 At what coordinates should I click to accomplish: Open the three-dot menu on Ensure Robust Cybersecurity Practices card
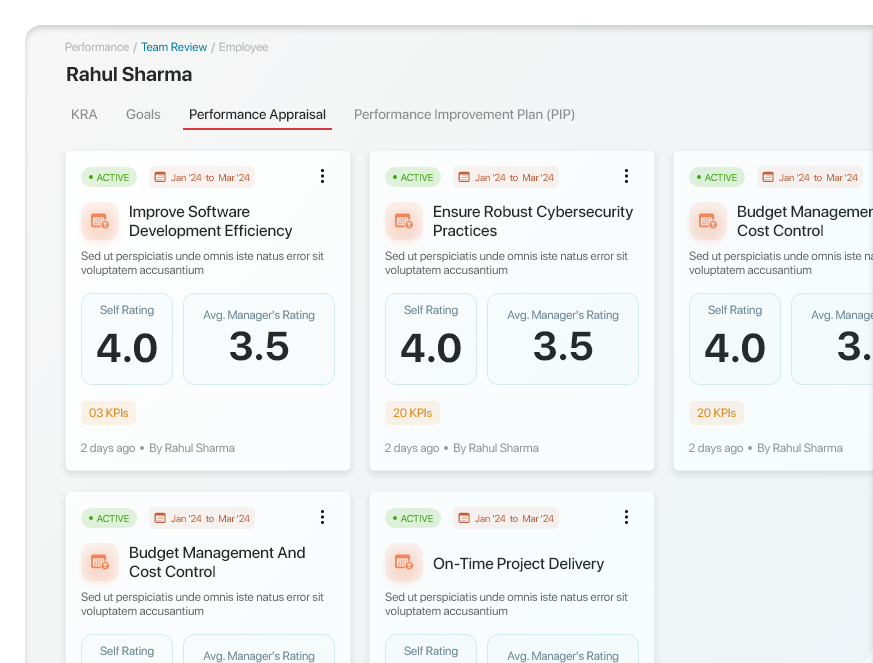(x=626, y=176)
